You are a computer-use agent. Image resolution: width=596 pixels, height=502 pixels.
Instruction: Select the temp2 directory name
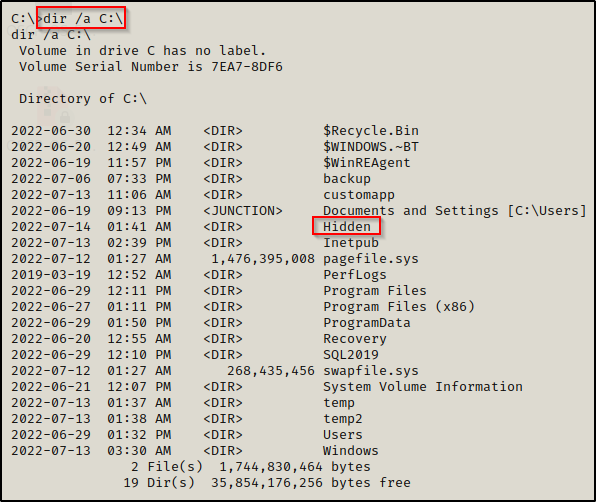(x=343, y=418)
